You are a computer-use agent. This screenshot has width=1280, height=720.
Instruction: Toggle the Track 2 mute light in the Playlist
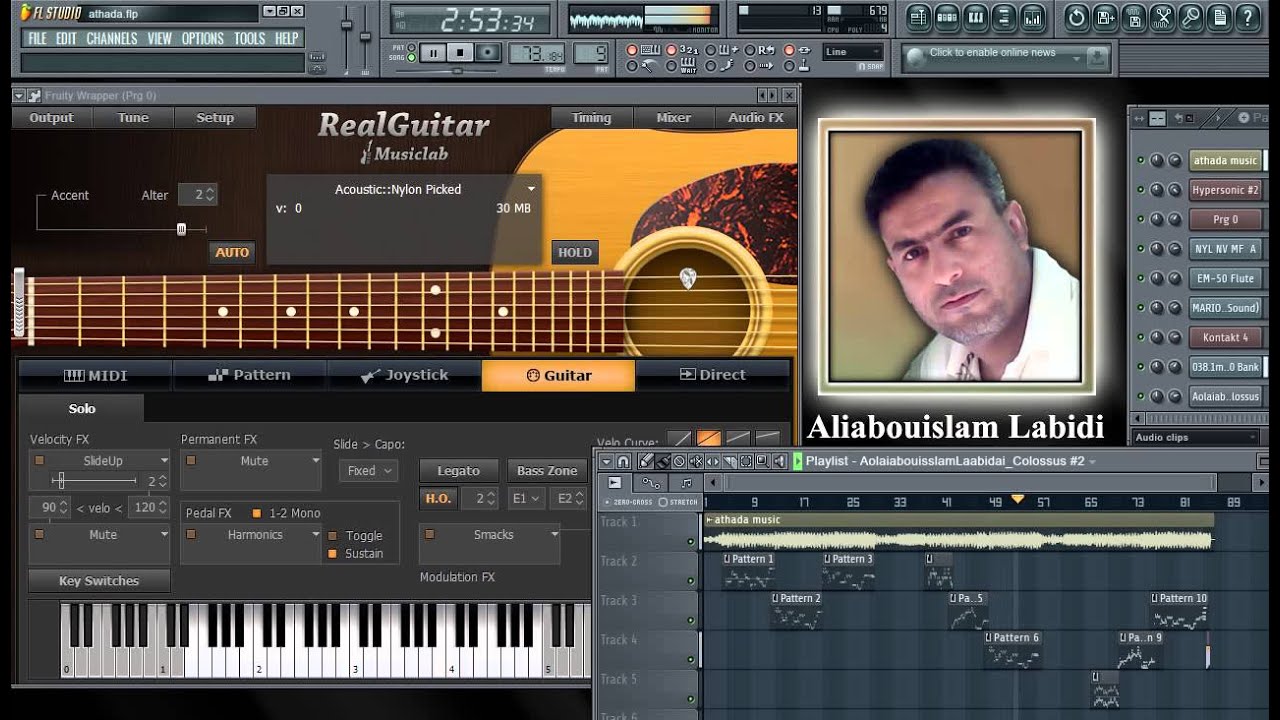(690, 581)
